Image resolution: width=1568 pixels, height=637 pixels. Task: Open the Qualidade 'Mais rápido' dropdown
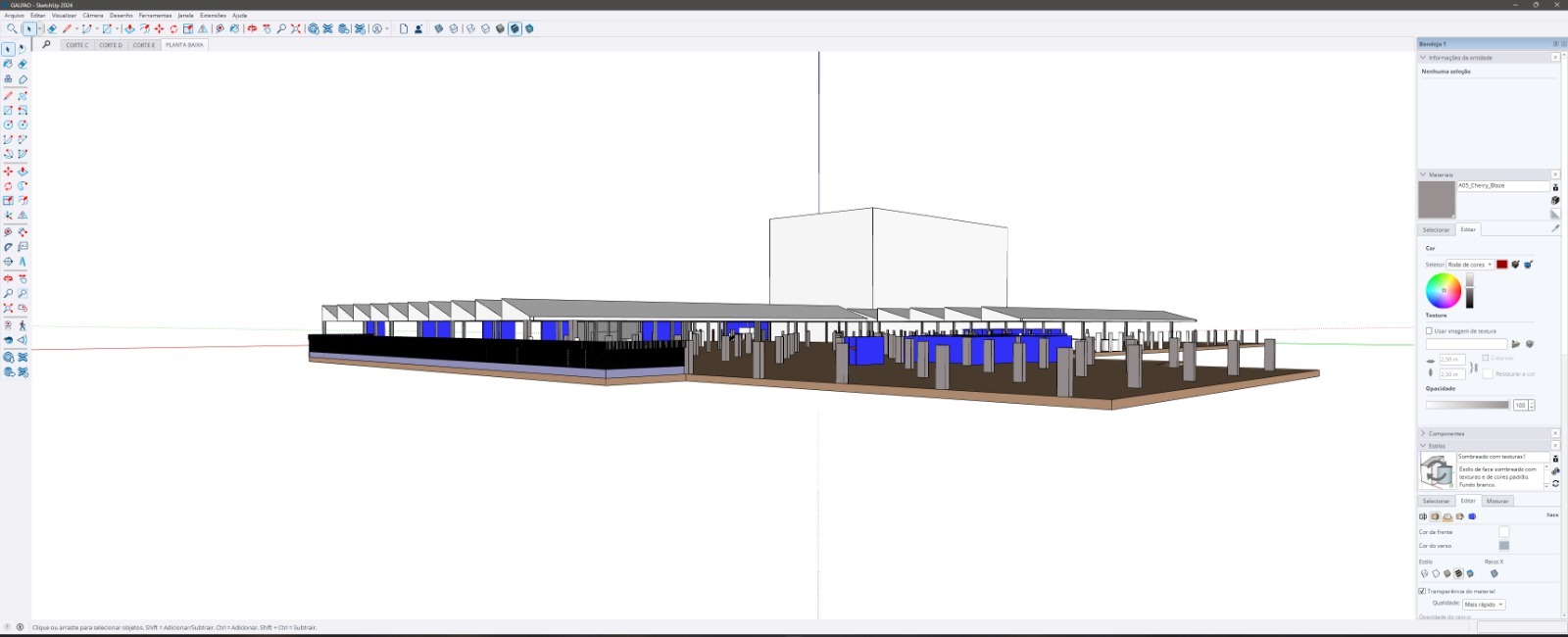click(x=1483, y=605)
